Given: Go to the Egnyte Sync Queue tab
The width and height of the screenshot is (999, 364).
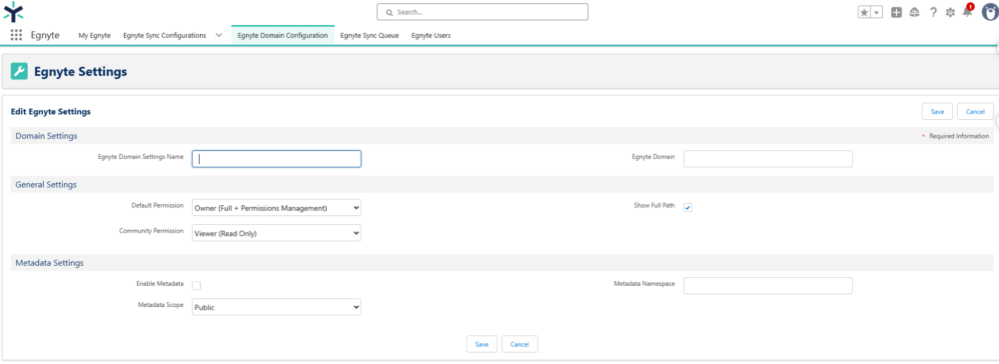Looking at the screenshot, I should tap(370, 36).
